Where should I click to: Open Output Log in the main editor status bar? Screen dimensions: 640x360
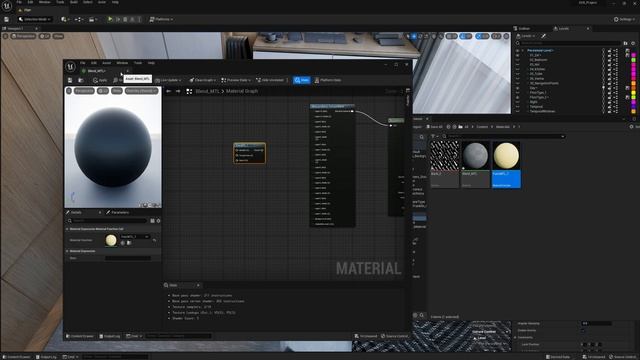coord(46,357)
